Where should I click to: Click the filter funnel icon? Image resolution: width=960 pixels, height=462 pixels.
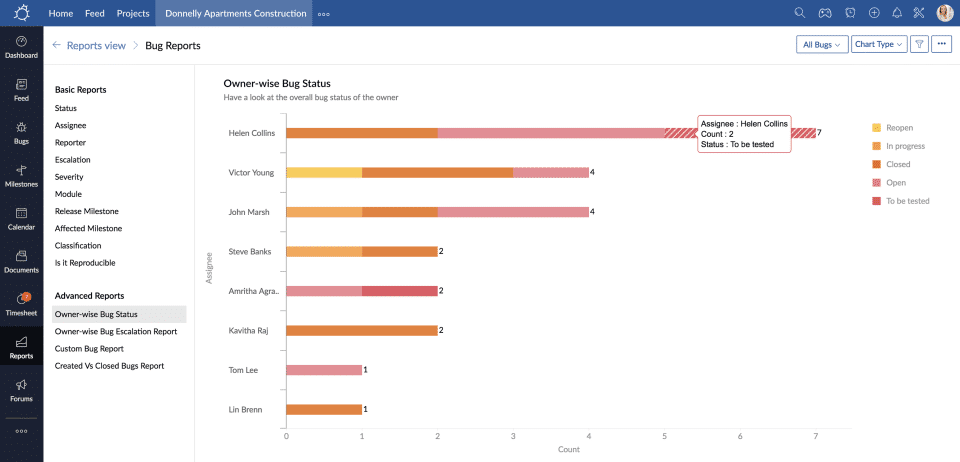tap(918, 44)
